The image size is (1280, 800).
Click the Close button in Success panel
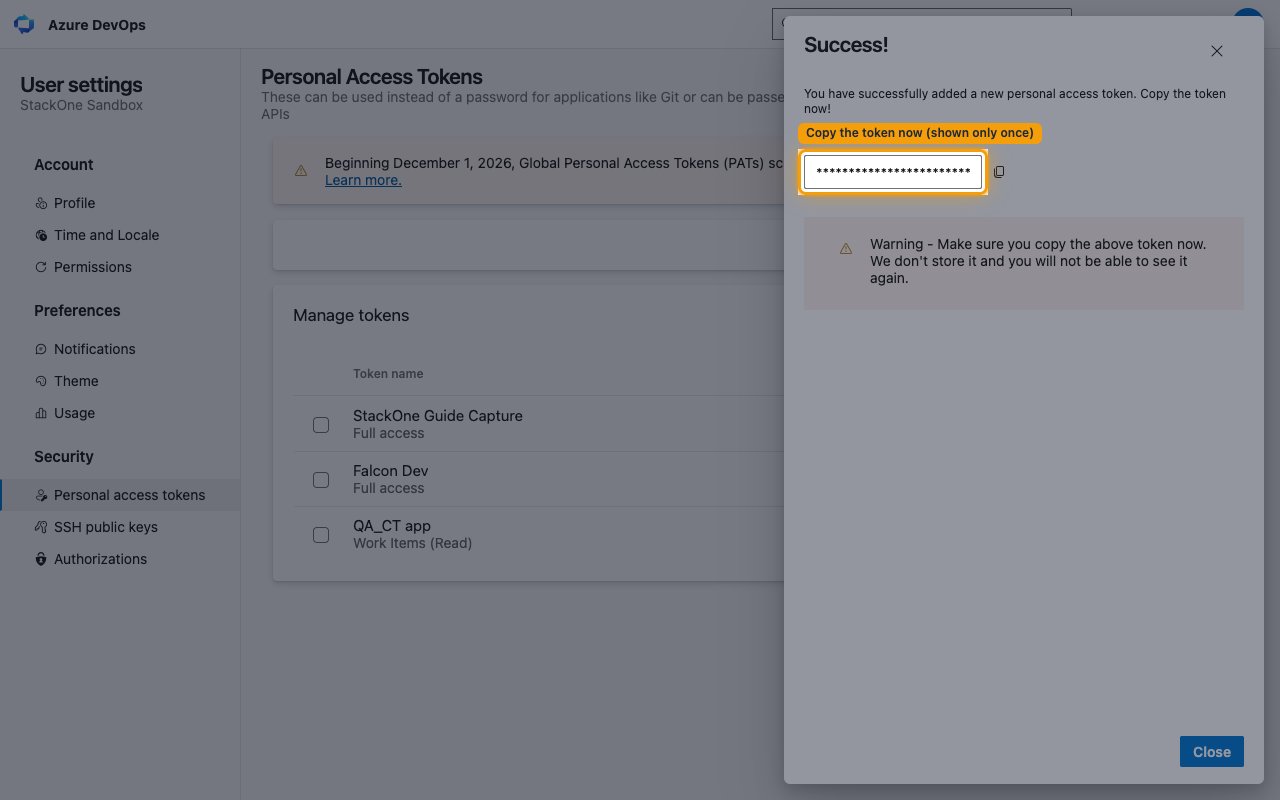click(x=1212, y=752)
